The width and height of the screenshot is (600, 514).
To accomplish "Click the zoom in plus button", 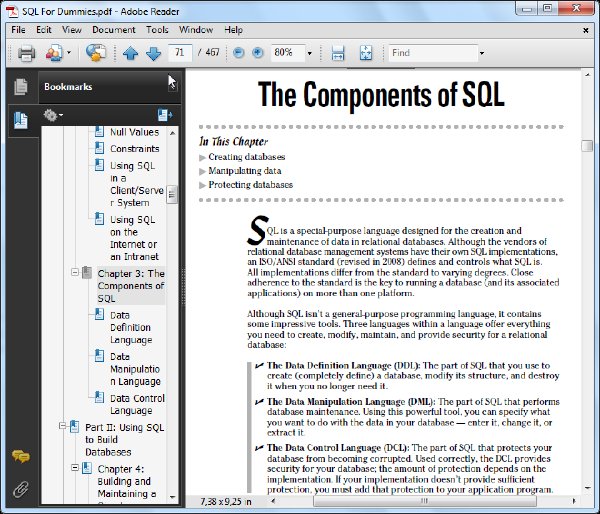I will (x=258, y=53).
